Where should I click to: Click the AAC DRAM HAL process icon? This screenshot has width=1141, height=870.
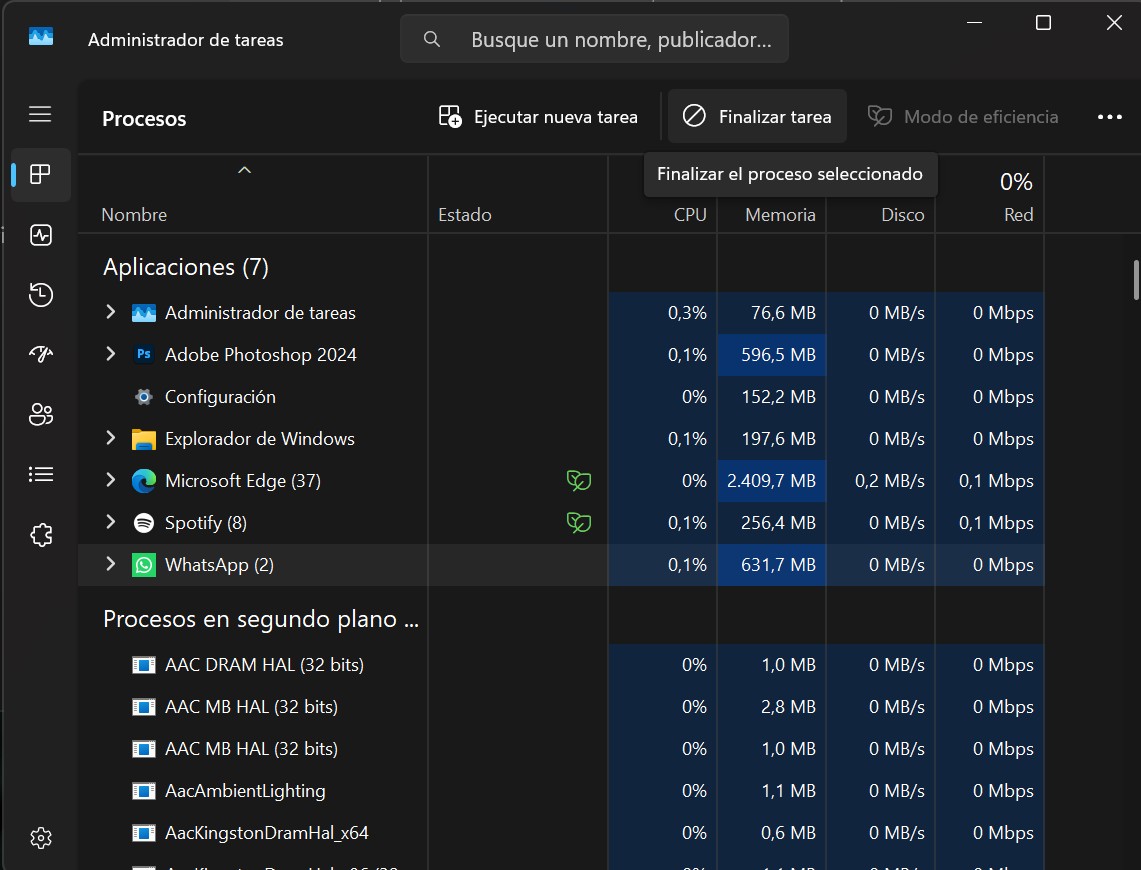tap(144, 665)
